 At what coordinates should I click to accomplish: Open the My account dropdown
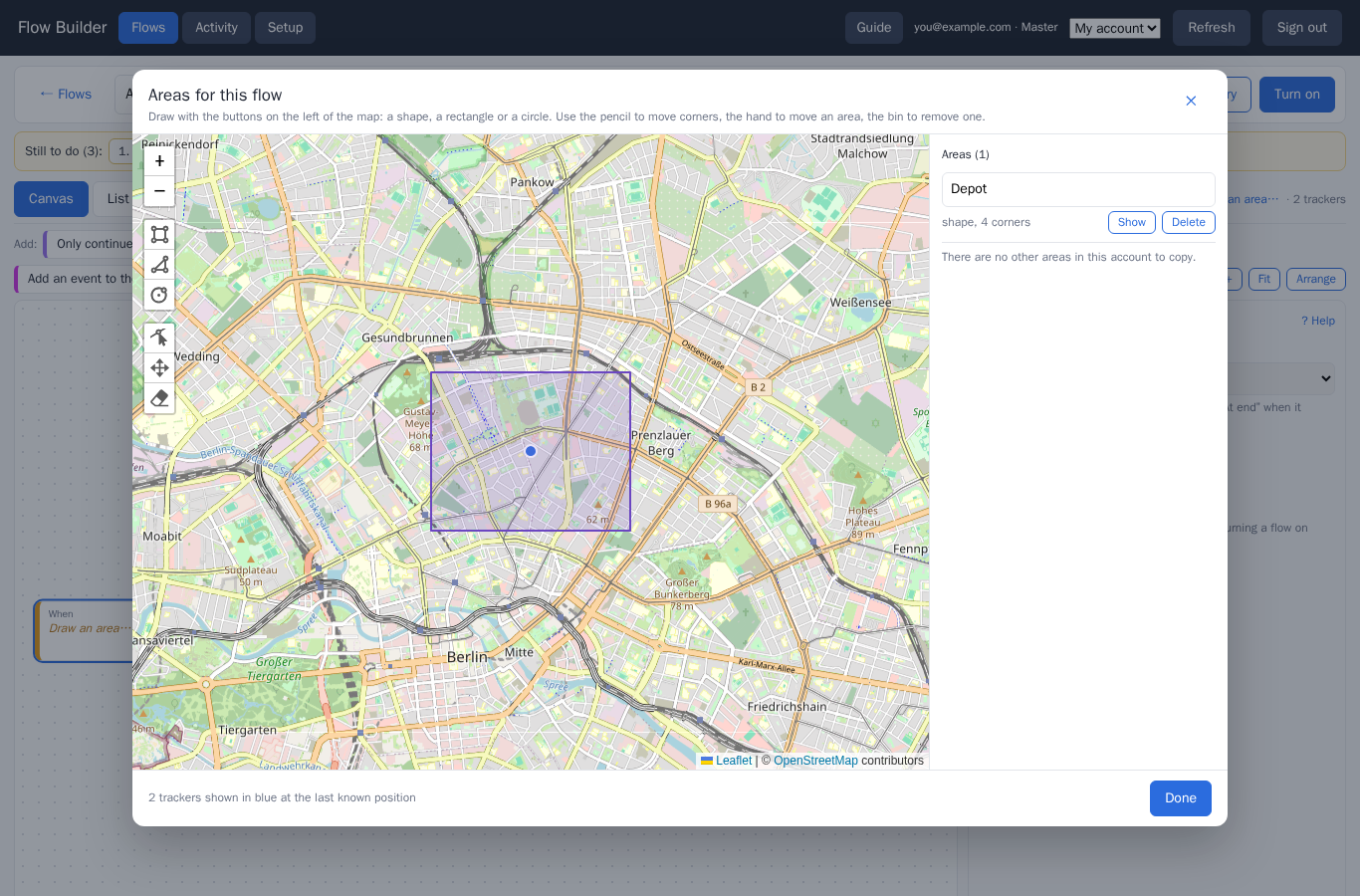pyautogui.click(x=1115, y=28)
